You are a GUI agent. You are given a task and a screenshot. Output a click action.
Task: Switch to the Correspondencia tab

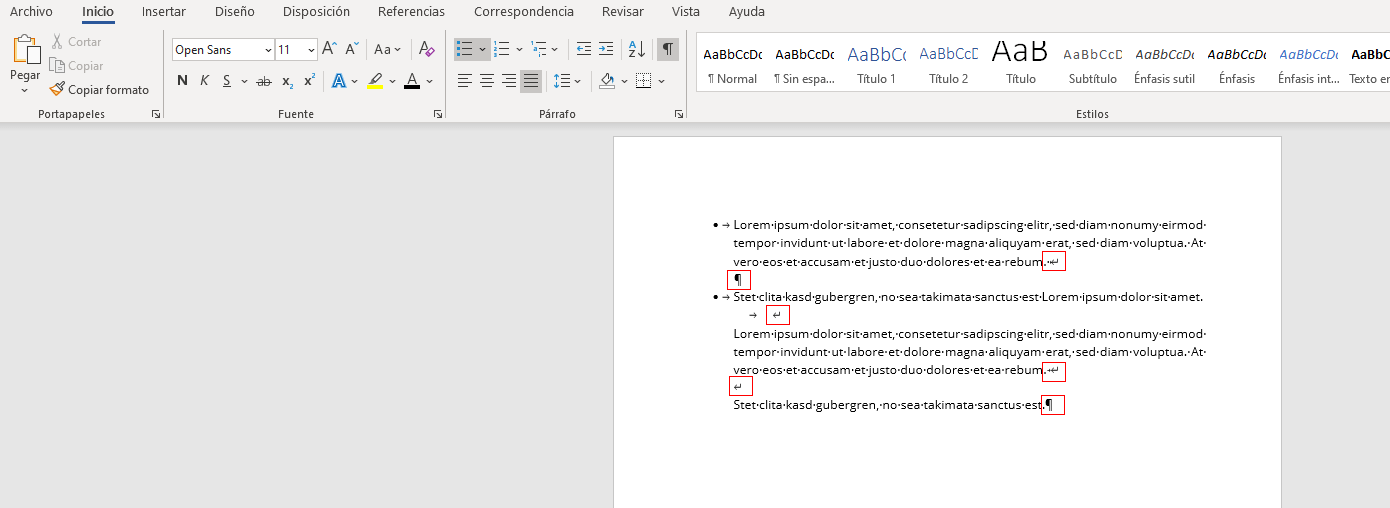point(524,12)
